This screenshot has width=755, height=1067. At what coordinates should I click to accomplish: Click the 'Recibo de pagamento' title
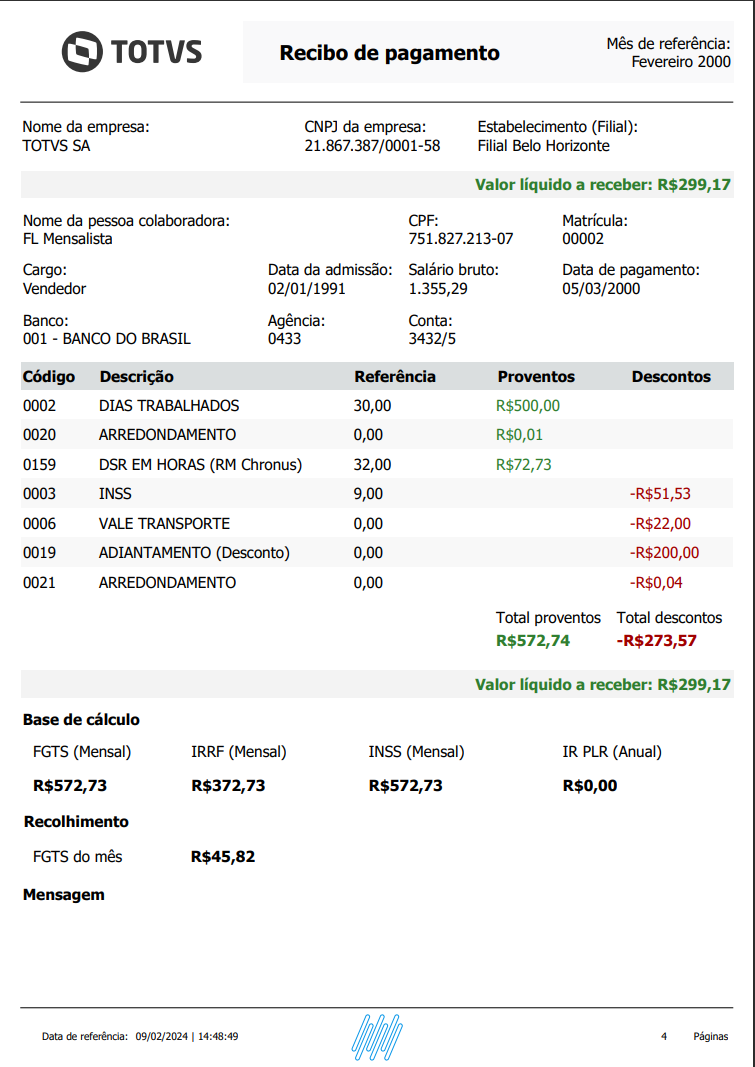point(390,53)
